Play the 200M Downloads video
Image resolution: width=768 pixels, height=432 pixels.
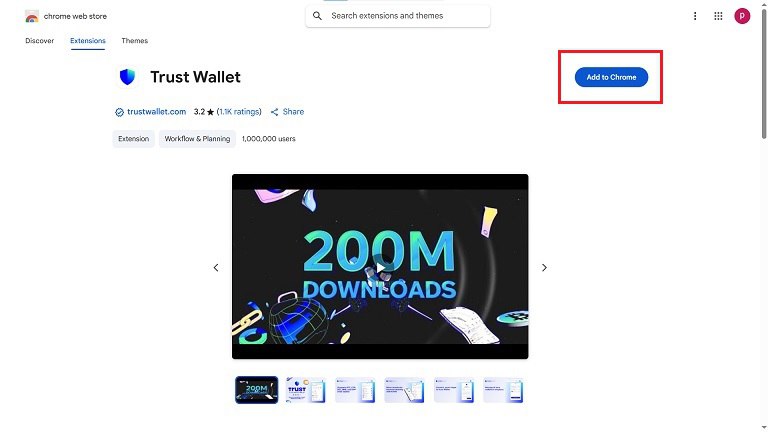tap(380, 267)
